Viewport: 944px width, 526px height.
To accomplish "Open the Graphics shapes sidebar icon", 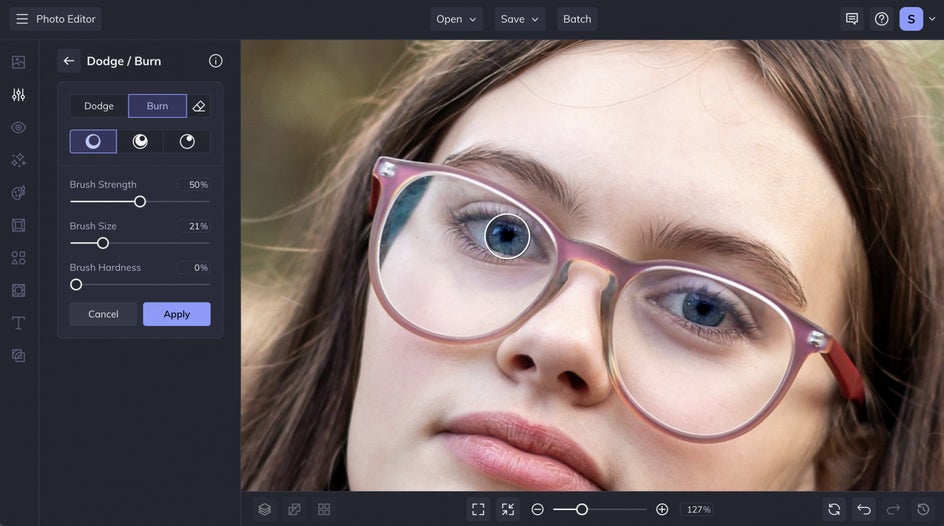I will coord(19,258).
